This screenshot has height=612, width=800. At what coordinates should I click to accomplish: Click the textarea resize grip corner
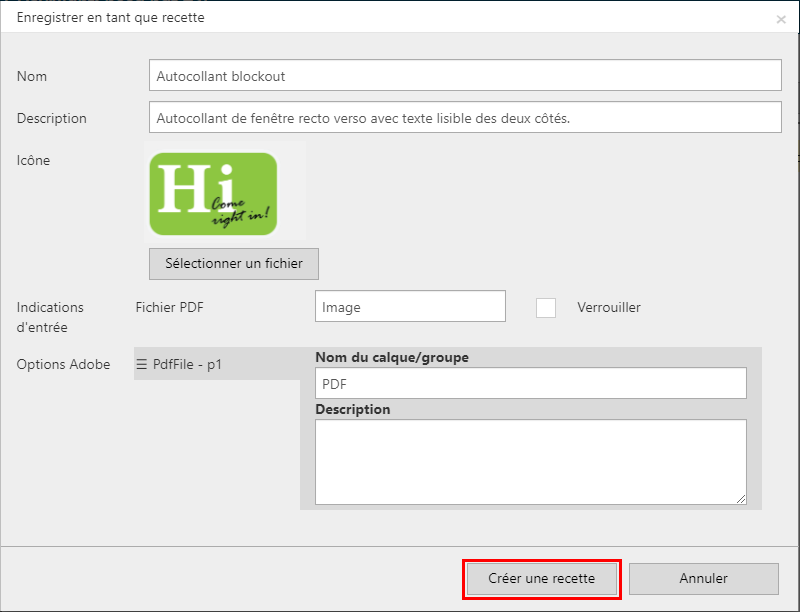pos(741,499)
